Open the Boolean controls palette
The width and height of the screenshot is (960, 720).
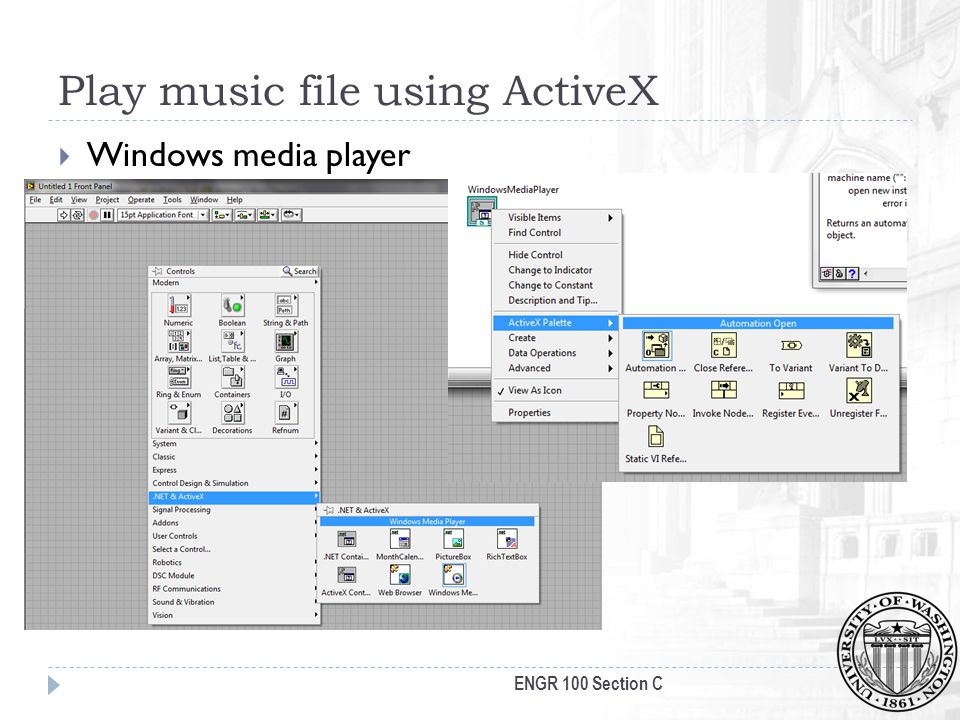coord(232,306)
